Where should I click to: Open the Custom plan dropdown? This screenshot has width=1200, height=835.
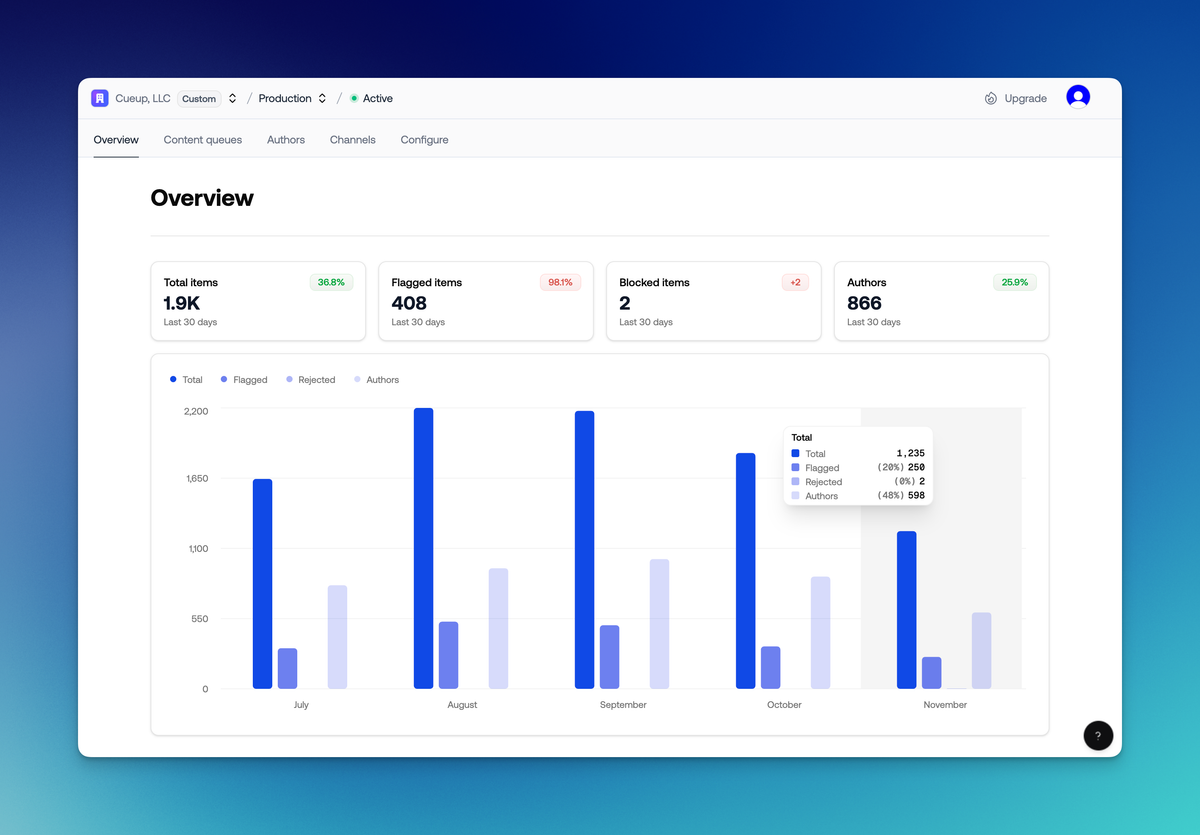click(208, 98)
